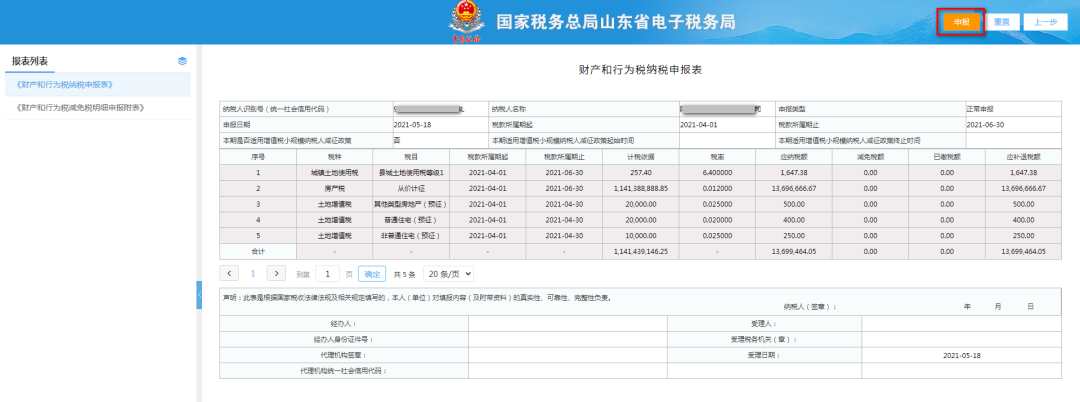Click the 应纳税额 column header
1080x402 pixels.
pos(793,156)
